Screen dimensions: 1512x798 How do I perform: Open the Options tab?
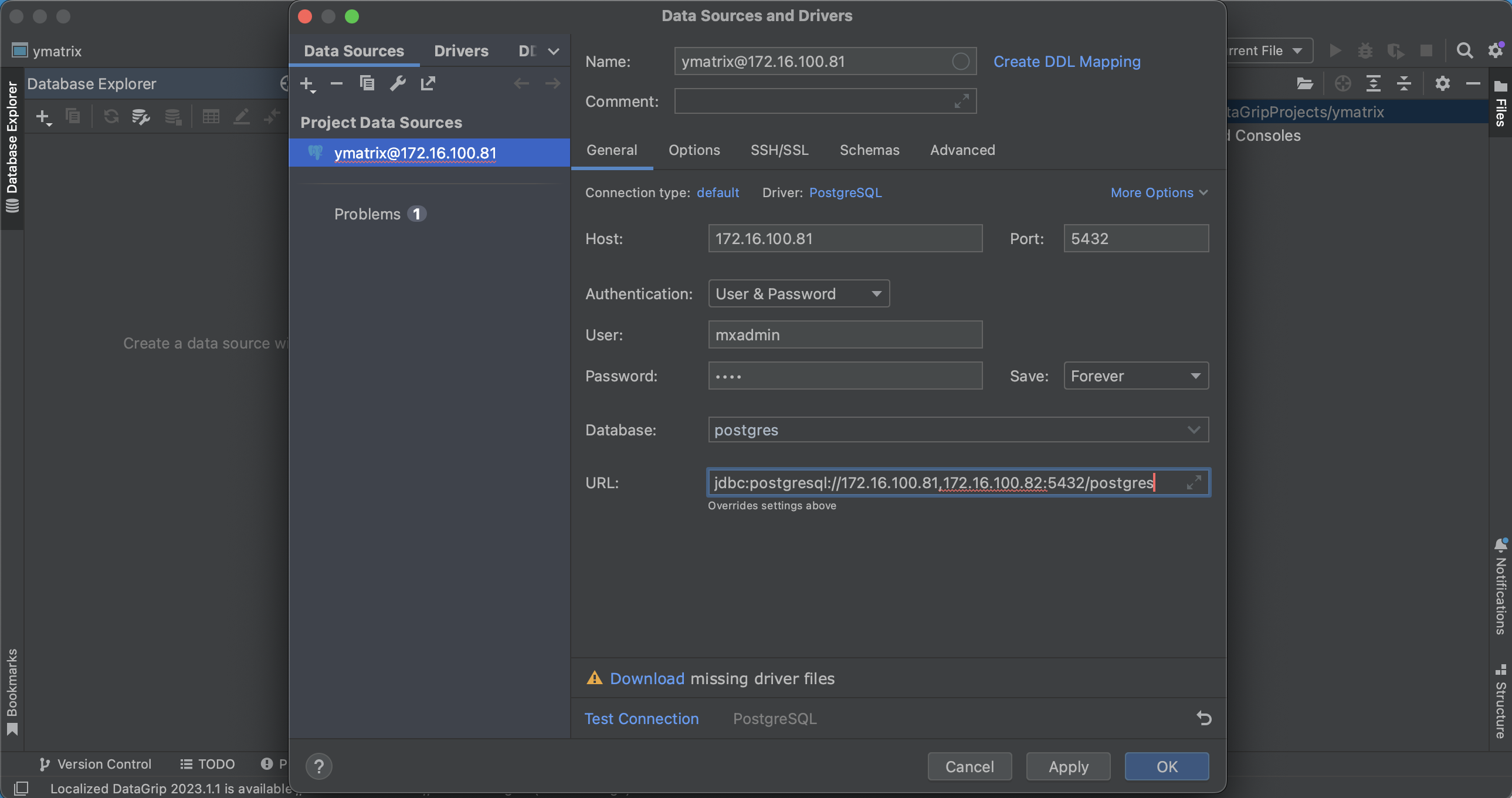point(694,150)
